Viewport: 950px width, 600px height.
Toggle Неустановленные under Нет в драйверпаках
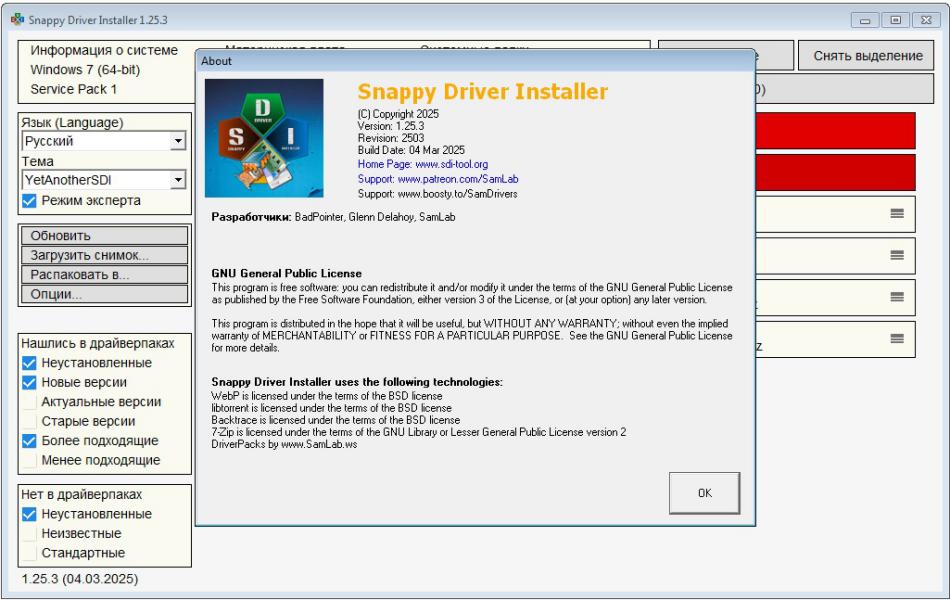(29, 514)
